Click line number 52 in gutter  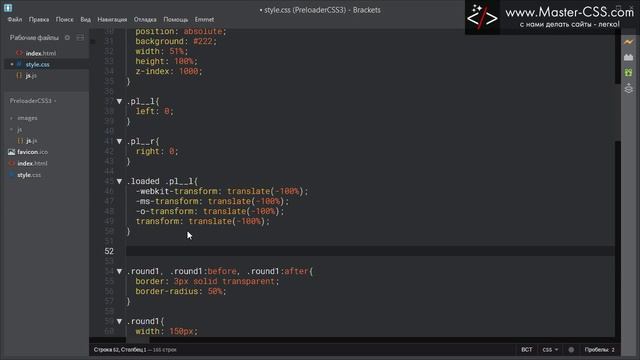pos(109,251)
